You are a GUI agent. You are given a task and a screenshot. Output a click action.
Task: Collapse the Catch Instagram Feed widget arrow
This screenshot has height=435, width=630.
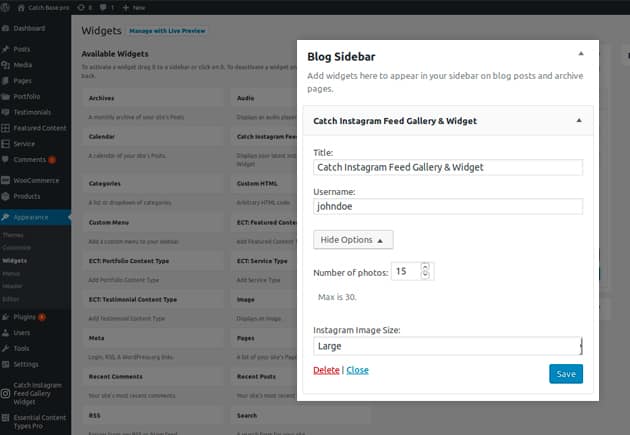[579, 120]
